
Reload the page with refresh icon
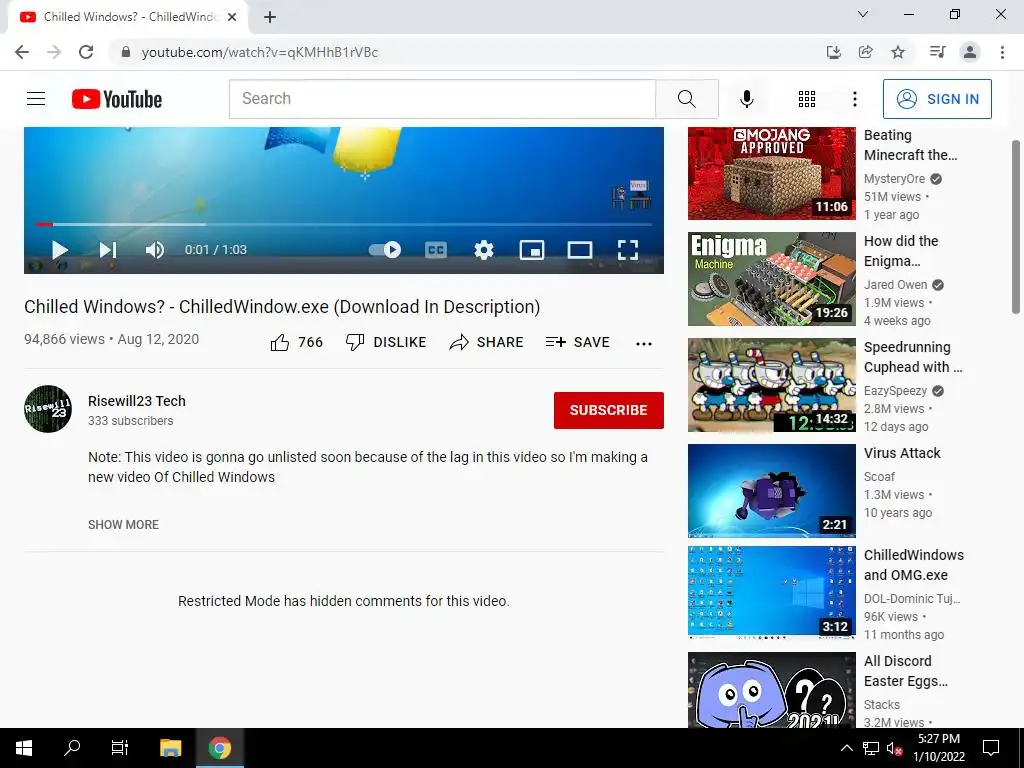pos(86,52)
